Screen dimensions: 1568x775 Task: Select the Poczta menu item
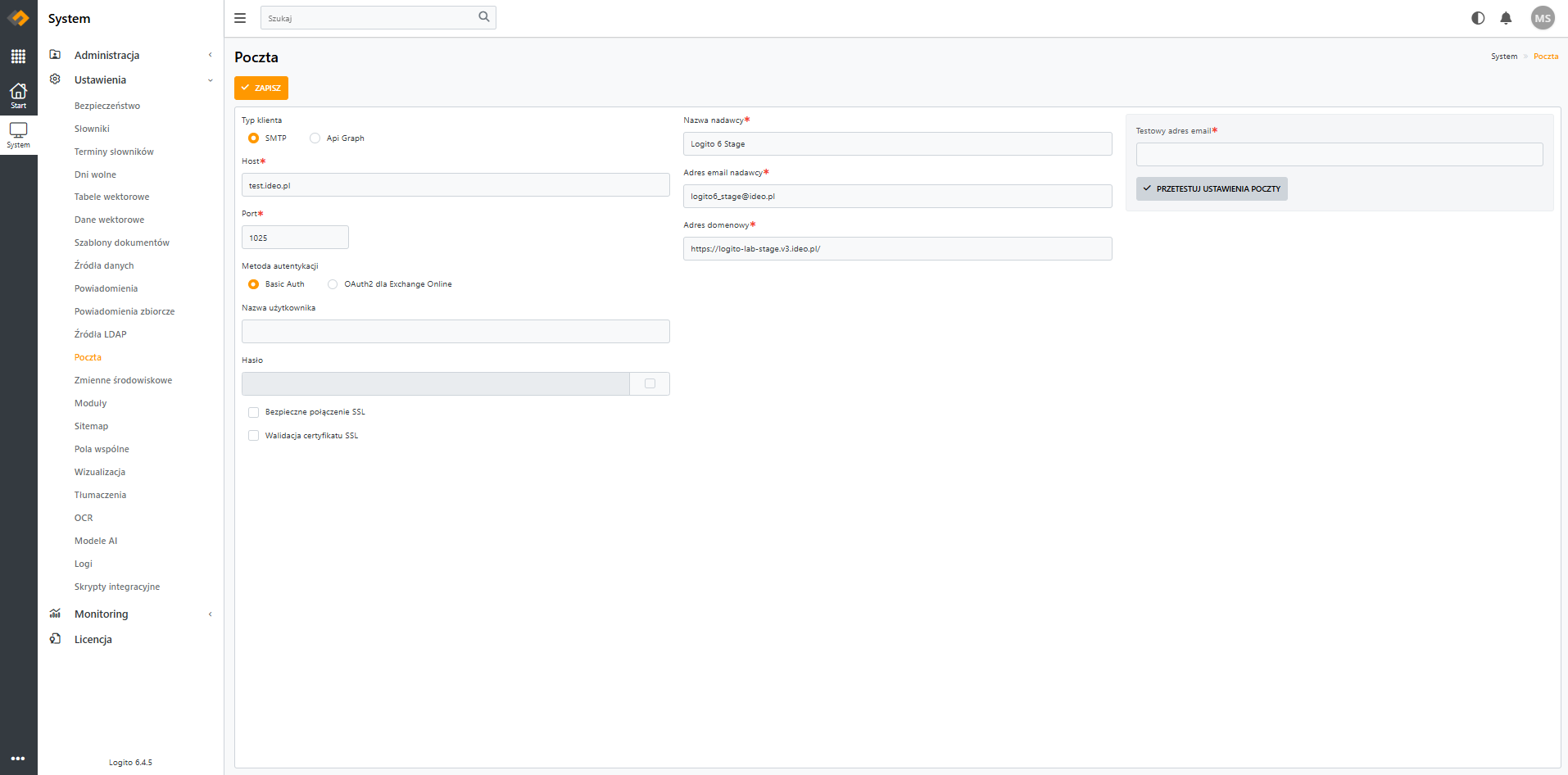(x=88, y=357)
